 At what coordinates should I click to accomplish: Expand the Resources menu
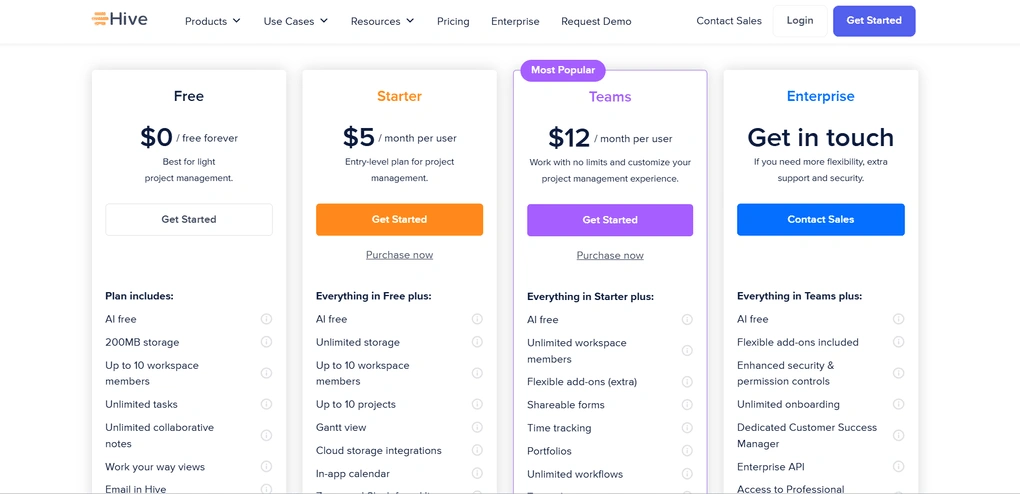coord(382,21)
